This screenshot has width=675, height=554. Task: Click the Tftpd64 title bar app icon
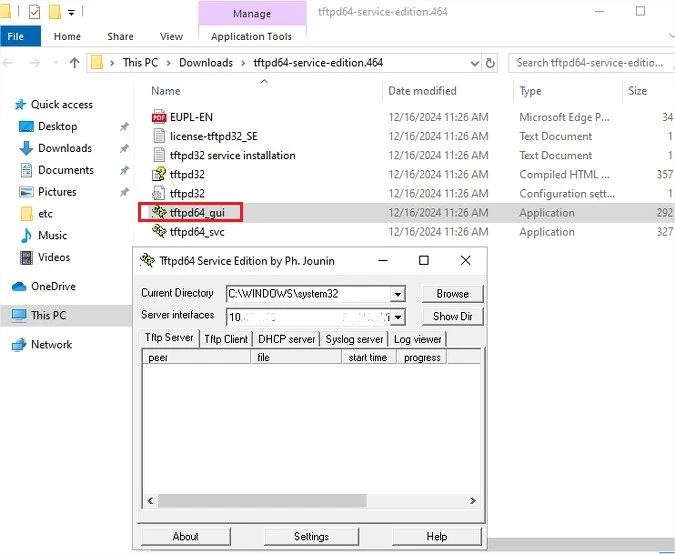[147, 260]
